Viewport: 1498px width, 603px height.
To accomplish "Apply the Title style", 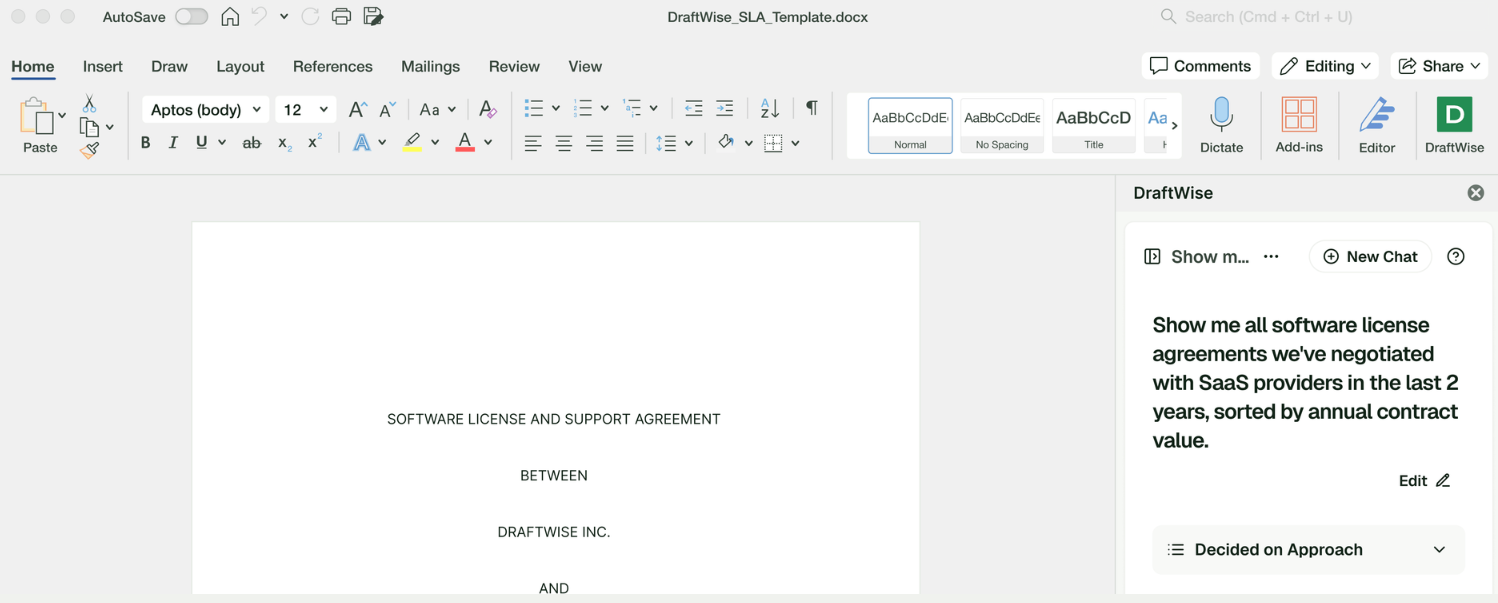I will pyautogui.click(x=1093, y=125).
